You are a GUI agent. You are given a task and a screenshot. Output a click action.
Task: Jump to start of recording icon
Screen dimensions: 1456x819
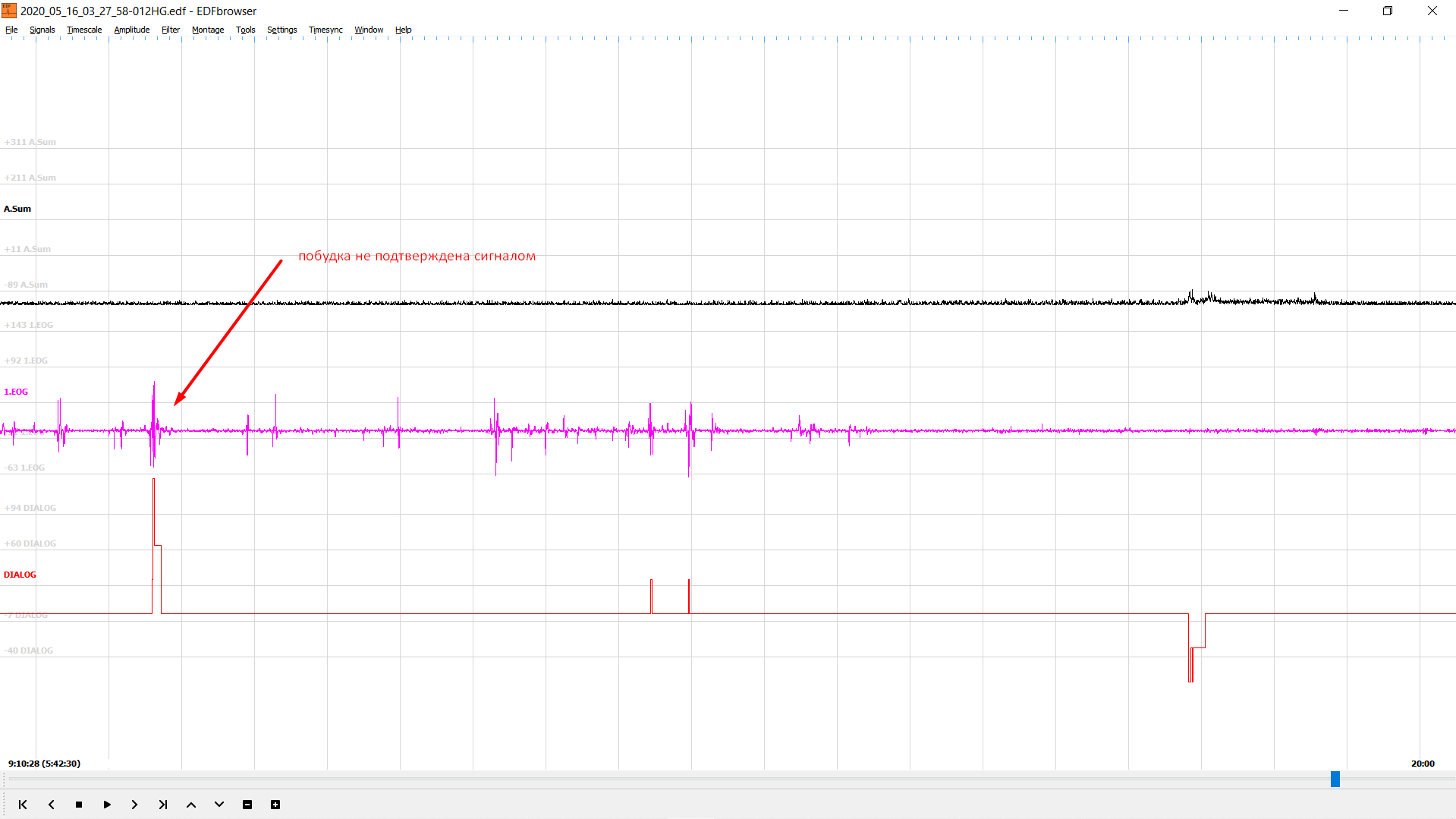click(23, 805)
